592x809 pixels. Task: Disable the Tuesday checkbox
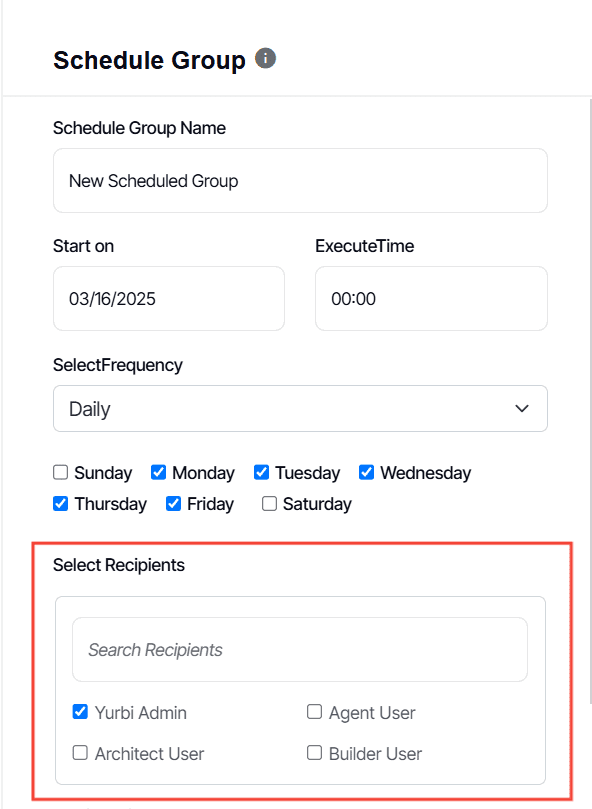click(x=261, y=472)
